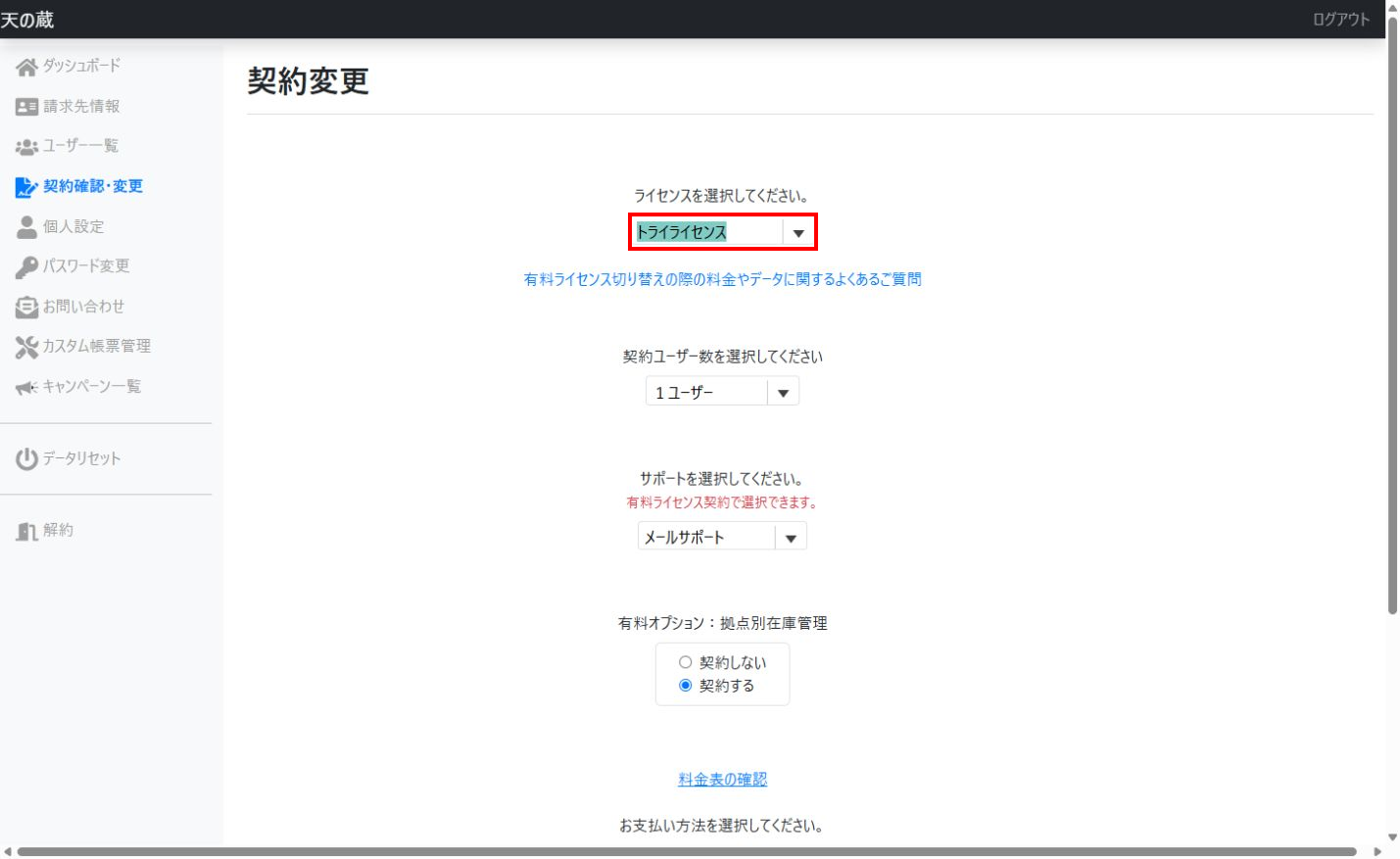Click the お問い合わせ envelope icon
Image resolution: width=1400 pixels, height=859 pixels.
click(26, 308)
